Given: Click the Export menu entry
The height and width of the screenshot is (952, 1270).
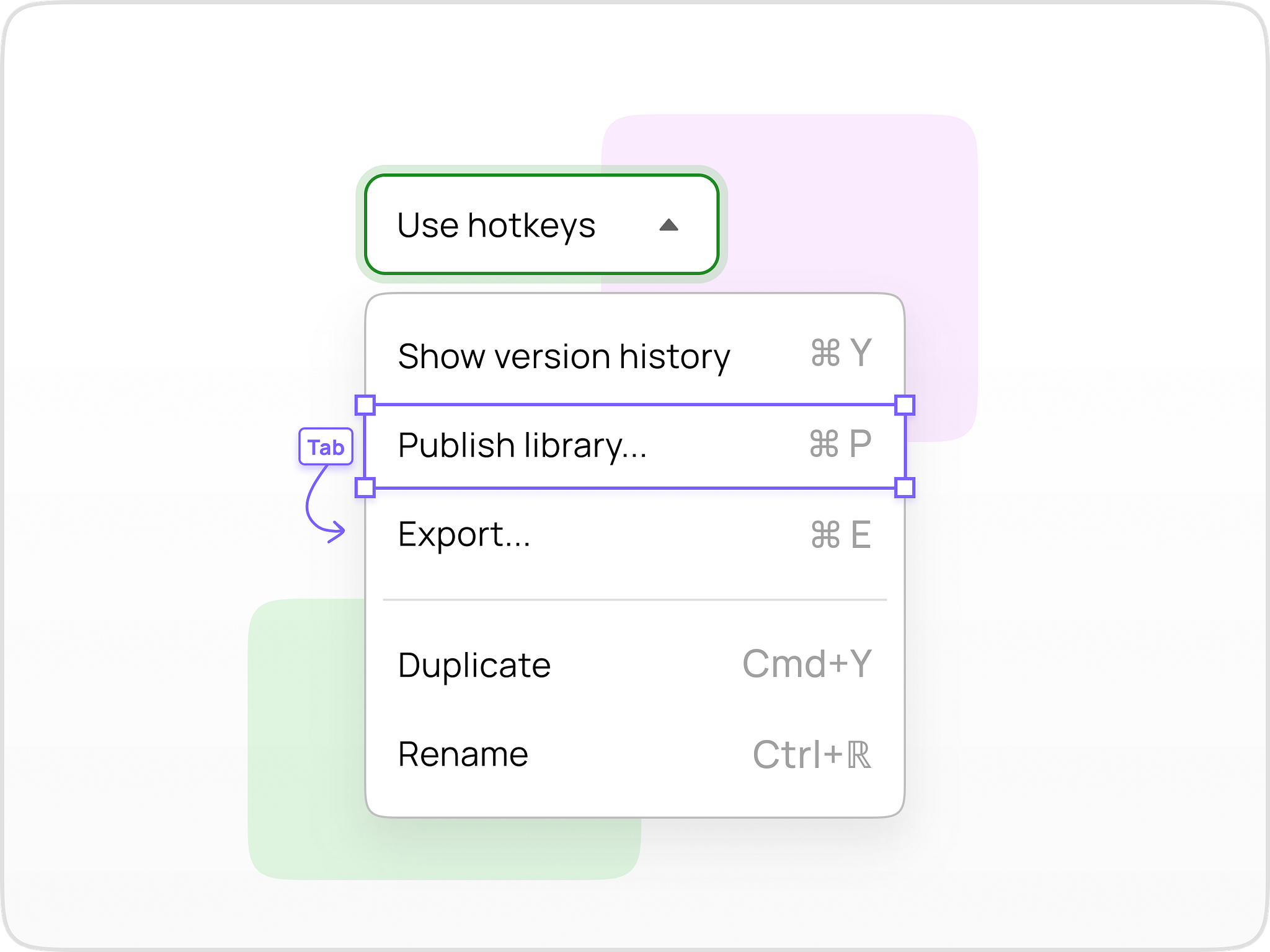Looking at the screenshot, I should tap(464, 534).
